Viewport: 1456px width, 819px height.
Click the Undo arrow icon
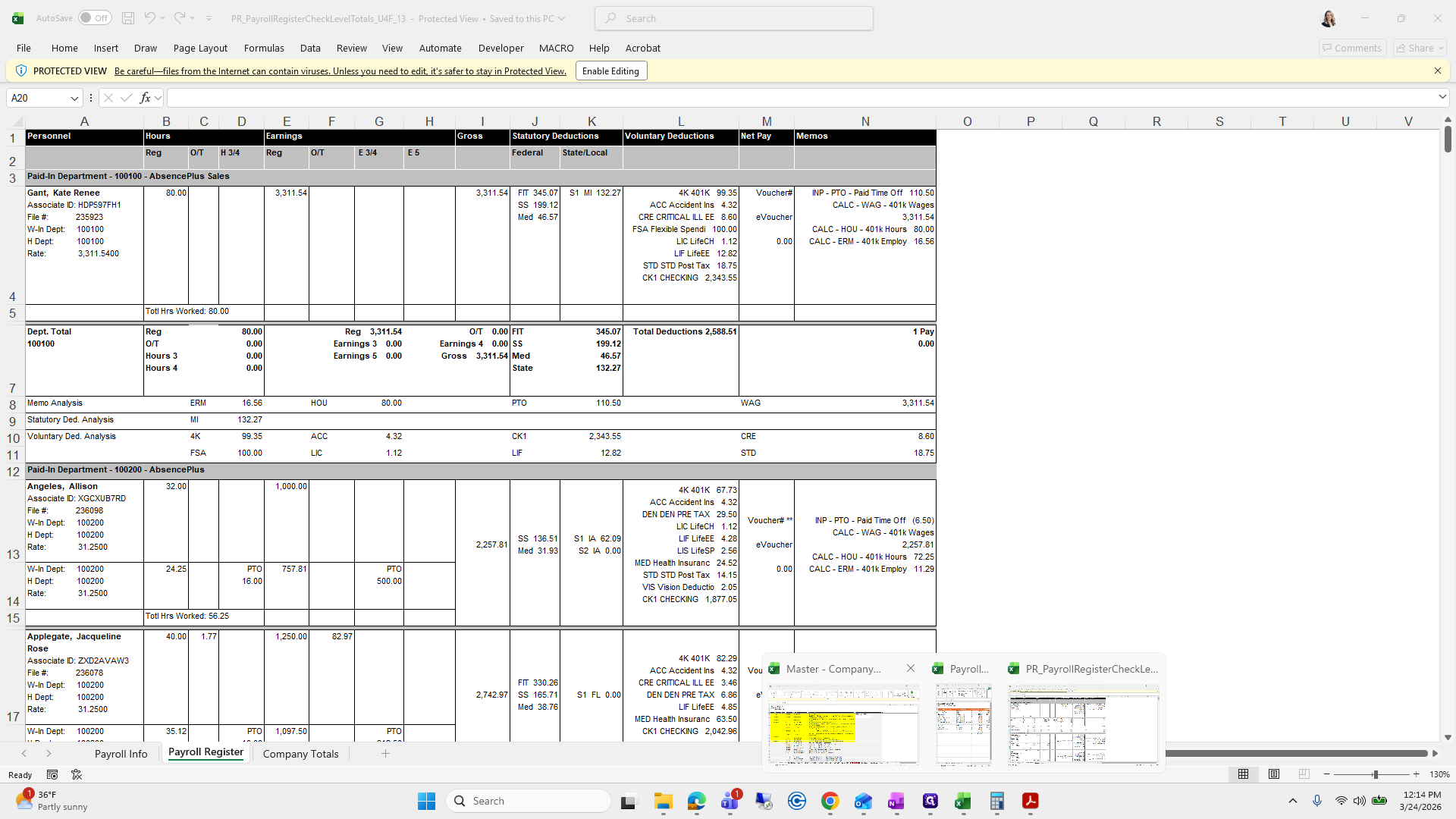tap(149, 18)
